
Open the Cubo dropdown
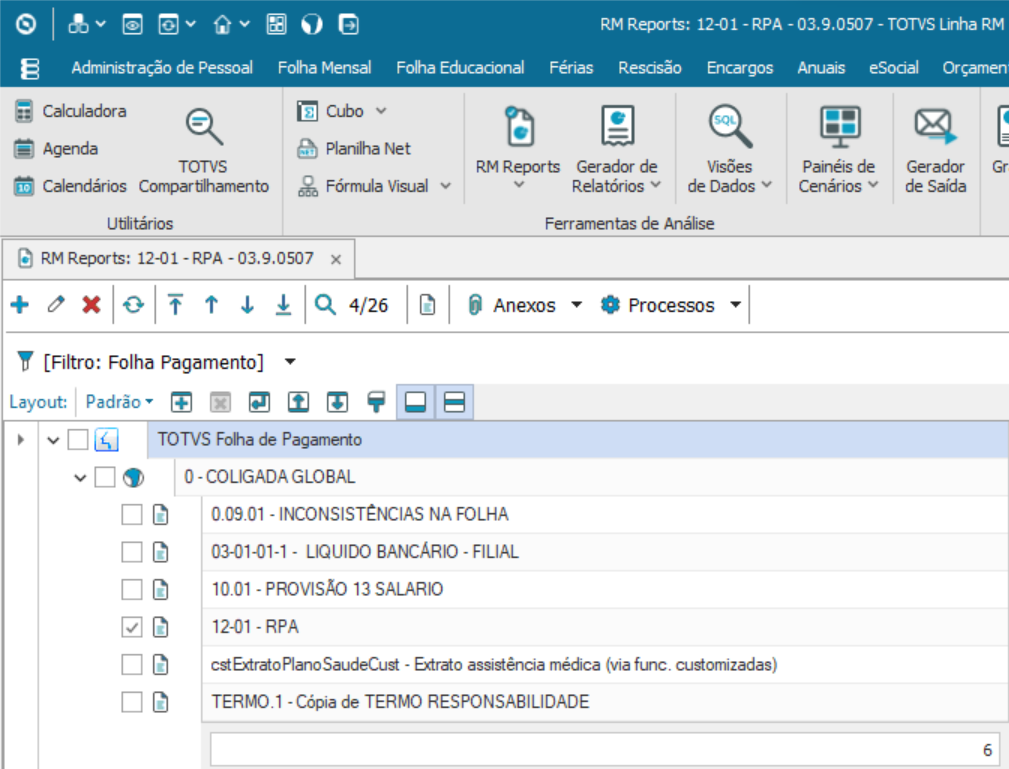point(381,111)
